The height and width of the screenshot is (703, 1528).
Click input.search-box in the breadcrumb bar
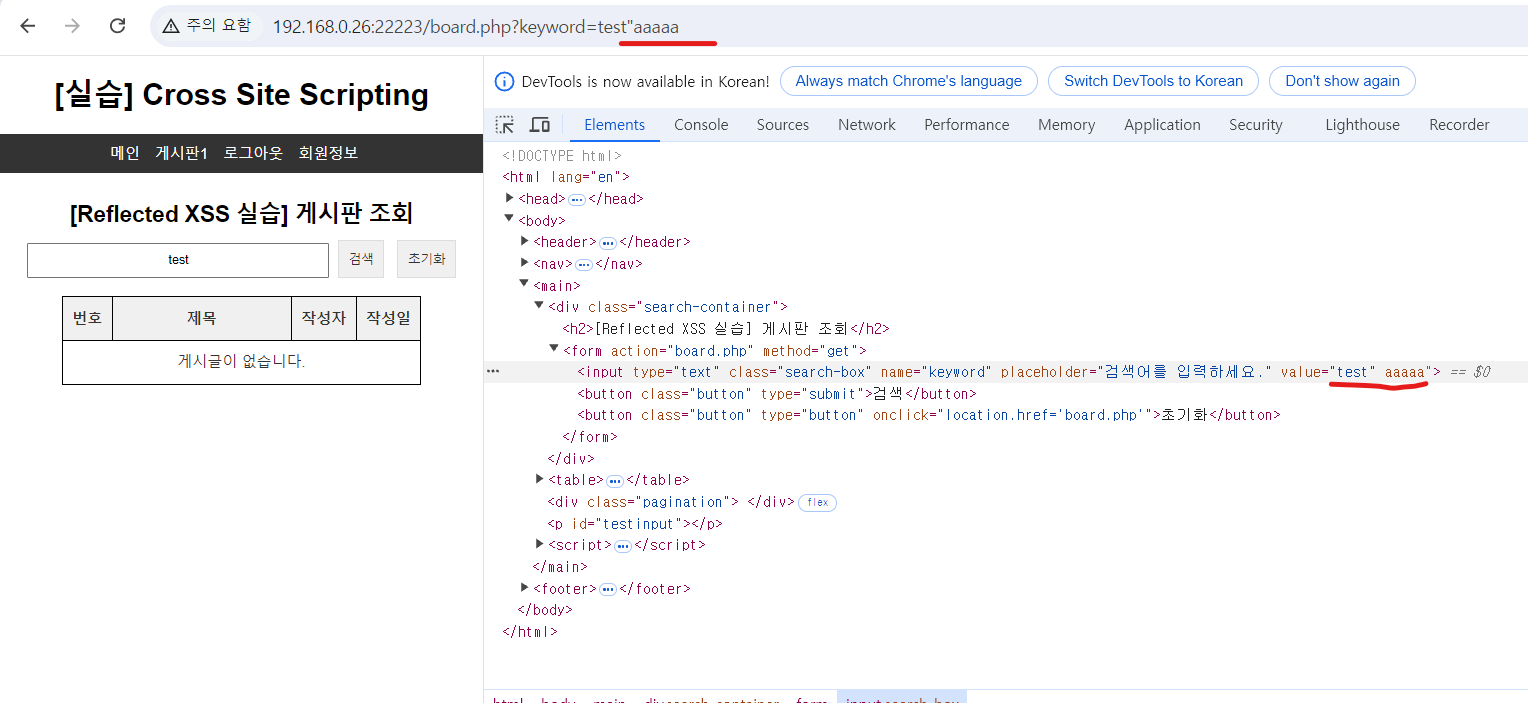(902, 698)
